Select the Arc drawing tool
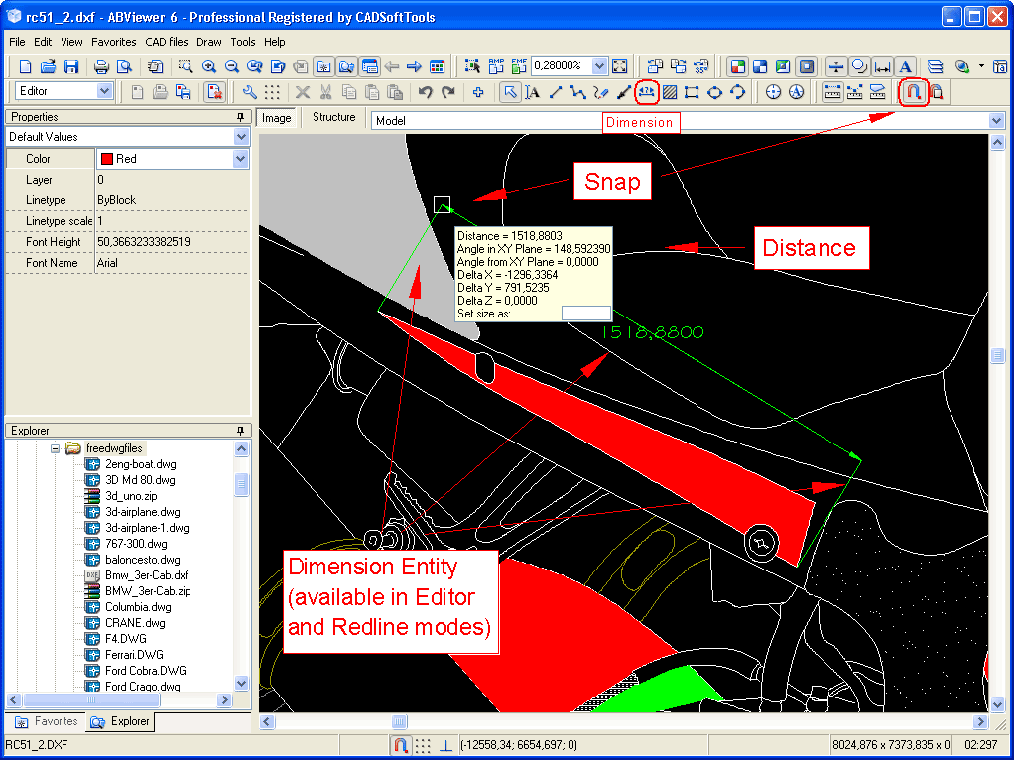This screenshot has height=760, width=1014. click(737, 92)
